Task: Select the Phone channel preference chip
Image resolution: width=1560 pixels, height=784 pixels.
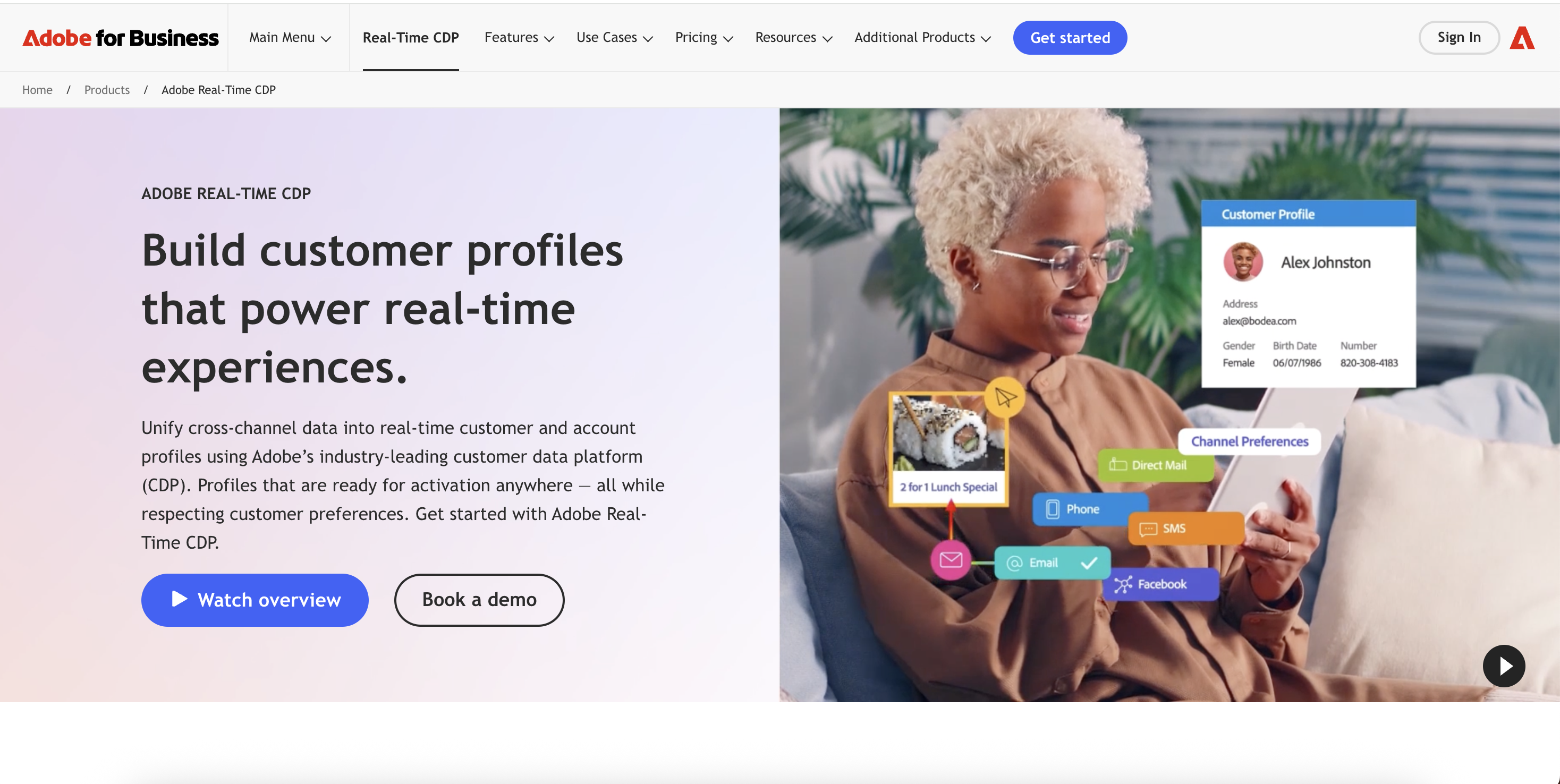Action: coord(1089,508)
